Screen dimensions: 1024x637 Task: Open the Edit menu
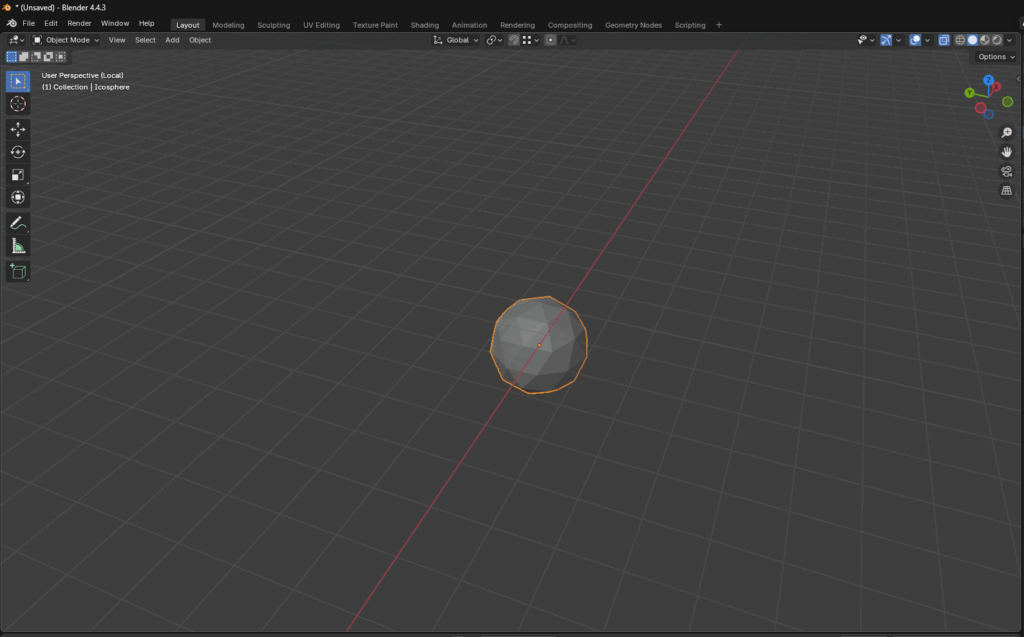51,24
